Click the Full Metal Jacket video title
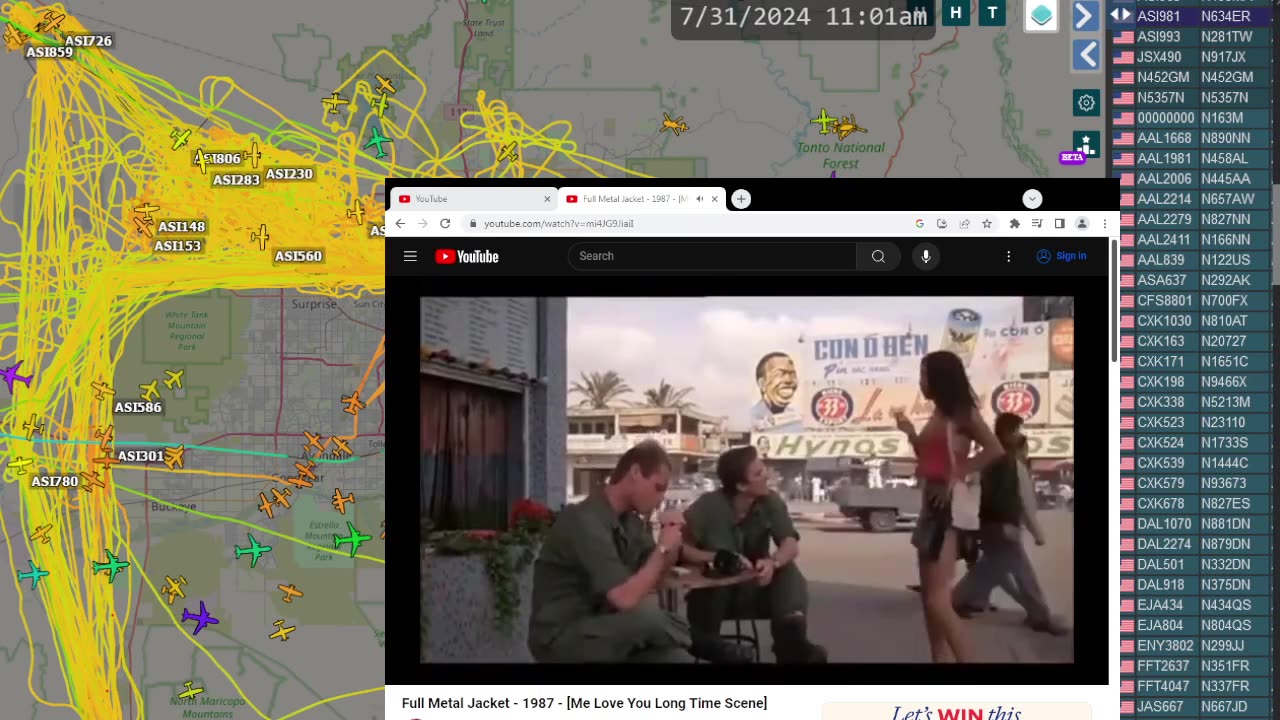The width and height of the screenshot is (1280, 720). click(x=584, y=704)
